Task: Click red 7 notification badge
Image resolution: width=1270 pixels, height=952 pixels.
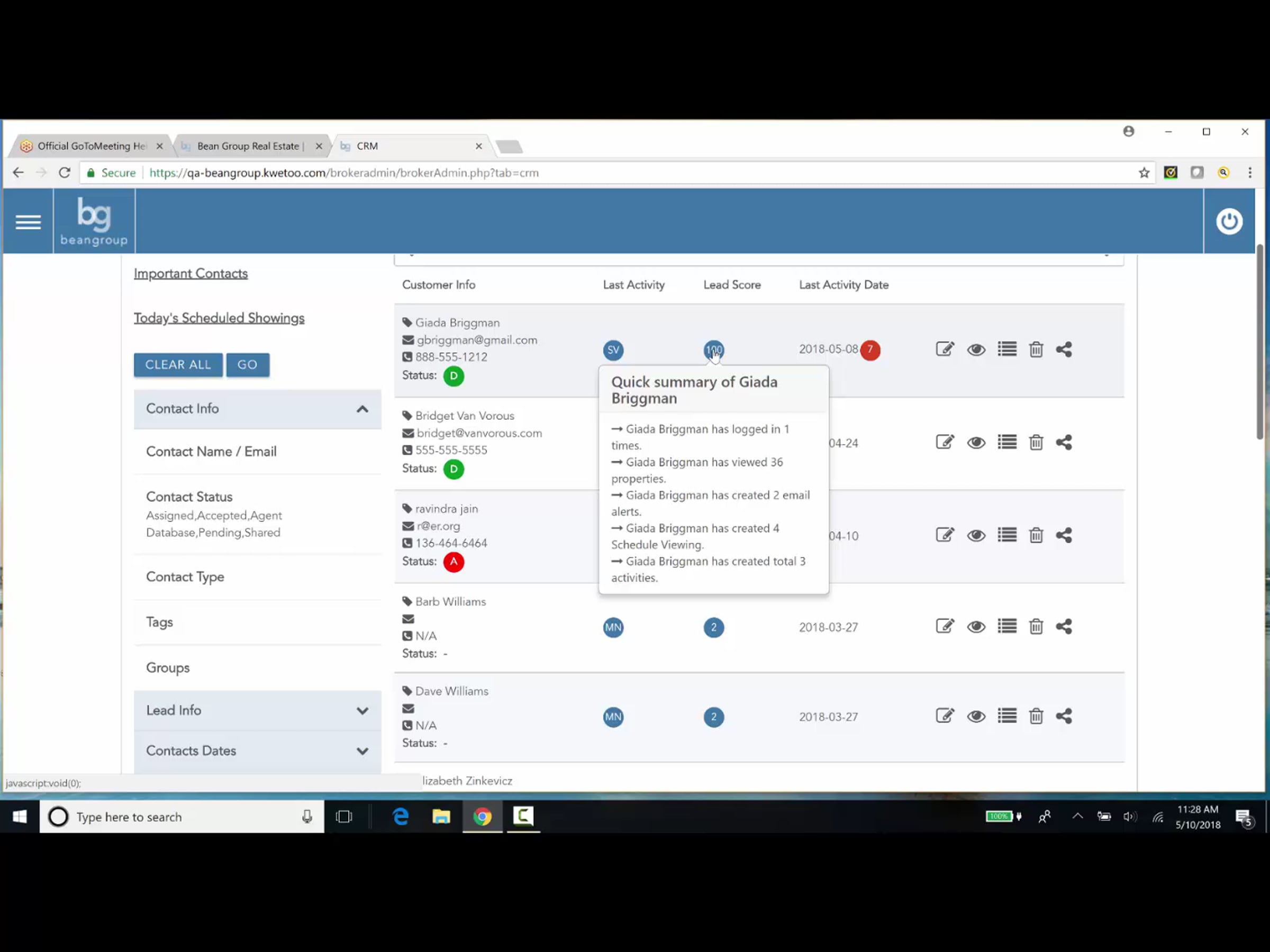Action: pos(870,350)
